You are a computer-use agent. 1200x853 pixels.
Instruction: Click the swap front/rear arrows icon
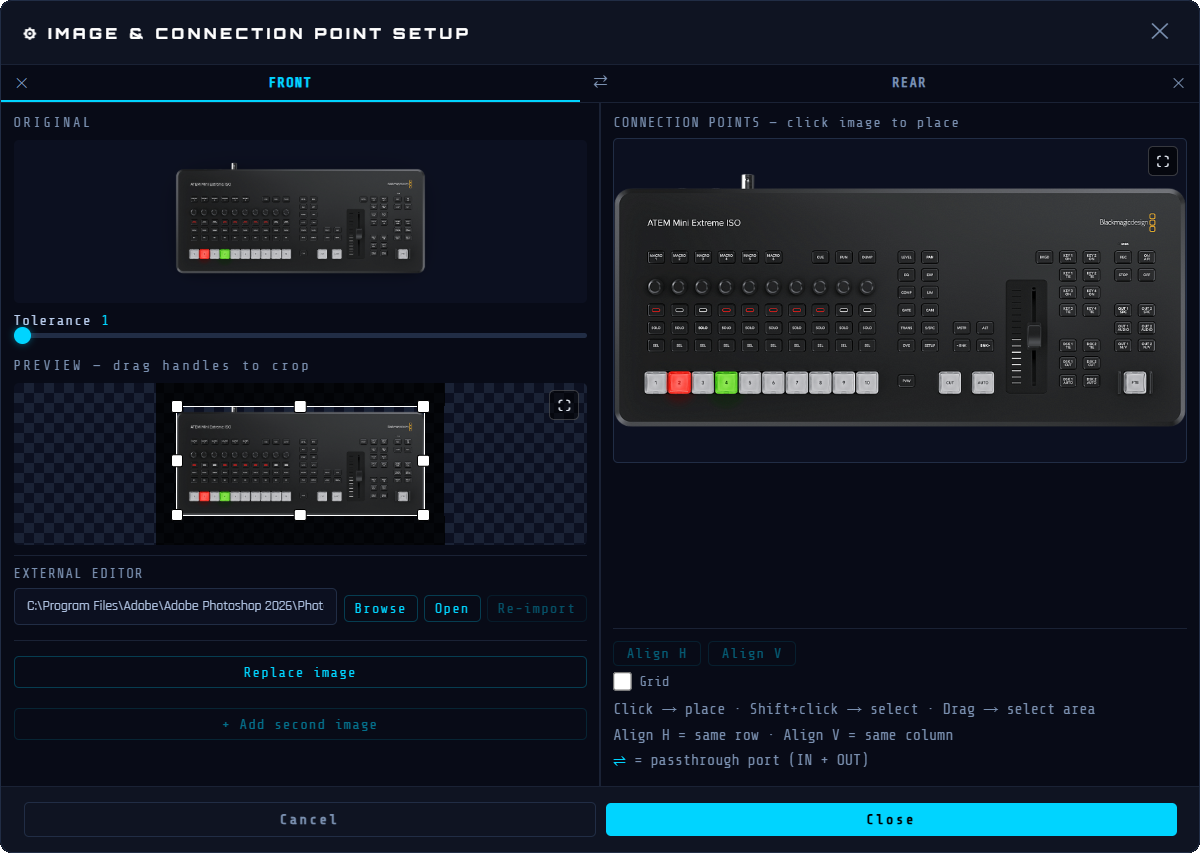(x=600, y=82)
